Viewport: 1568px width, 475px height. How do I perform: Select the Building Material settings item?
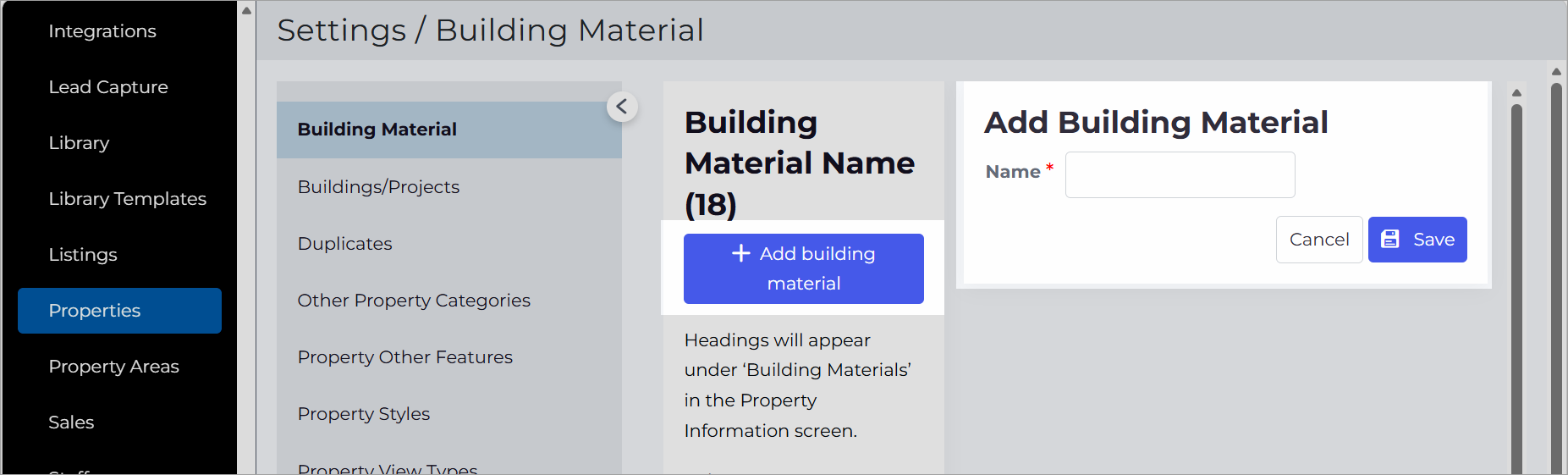coord(449,130)
